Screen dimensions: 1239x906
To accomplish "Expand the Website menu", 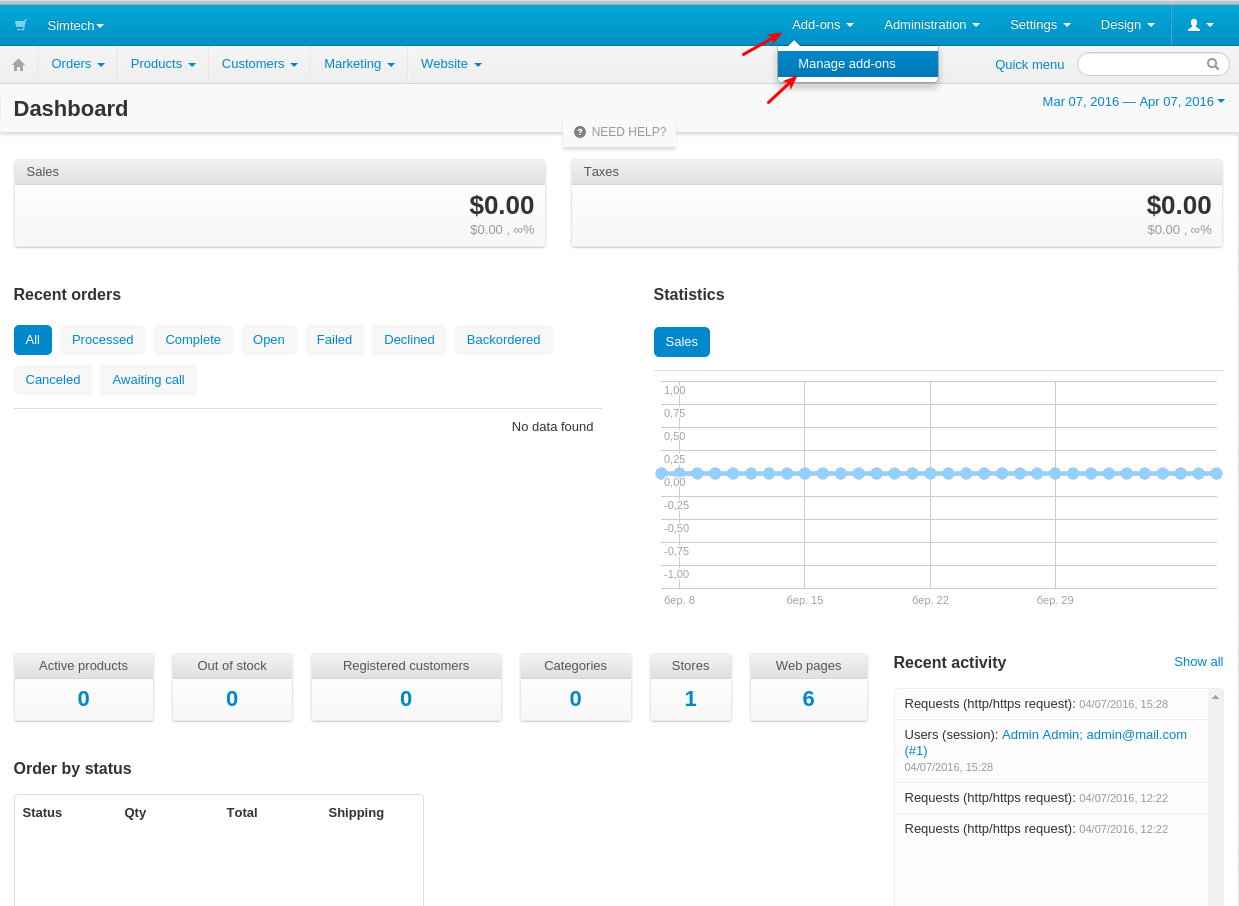I will point(451,64).
